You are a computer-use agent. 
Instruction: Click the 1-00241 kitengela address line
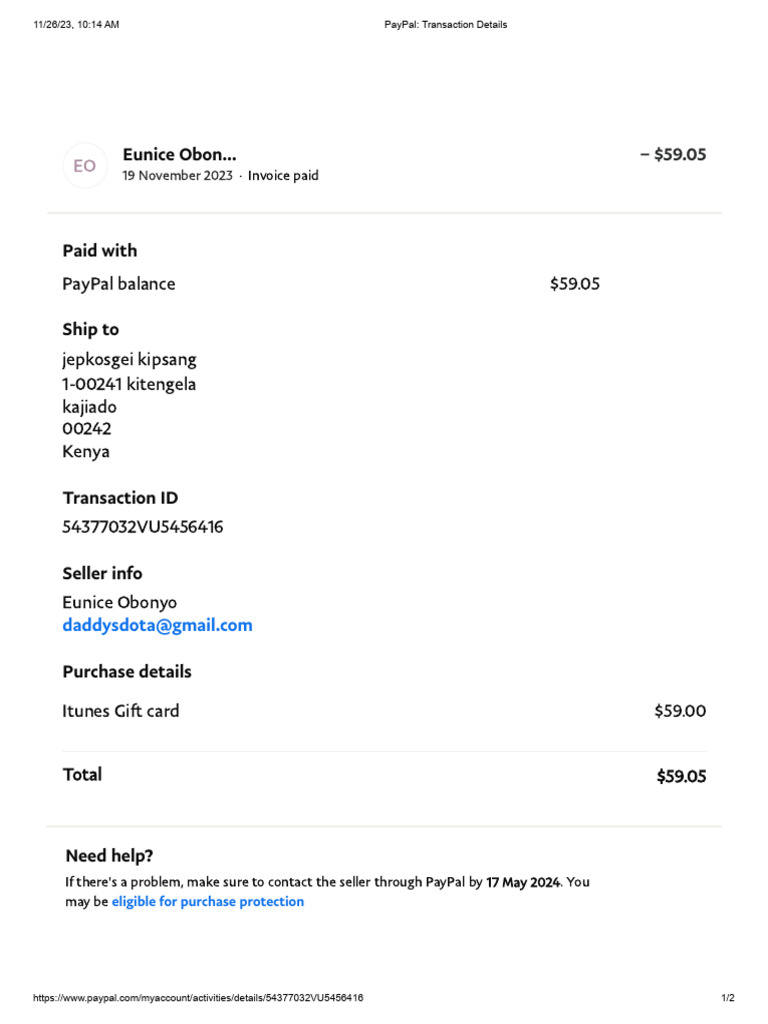[x=129, y=384]
